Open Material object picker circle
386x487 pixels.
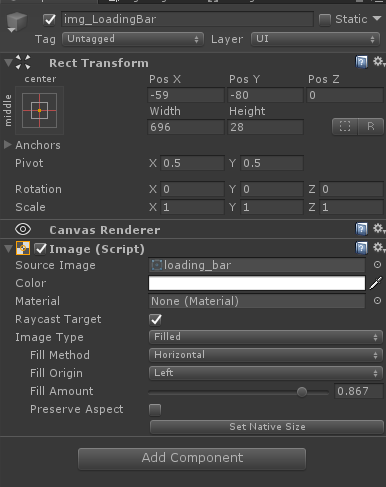[x=377, y=301]
